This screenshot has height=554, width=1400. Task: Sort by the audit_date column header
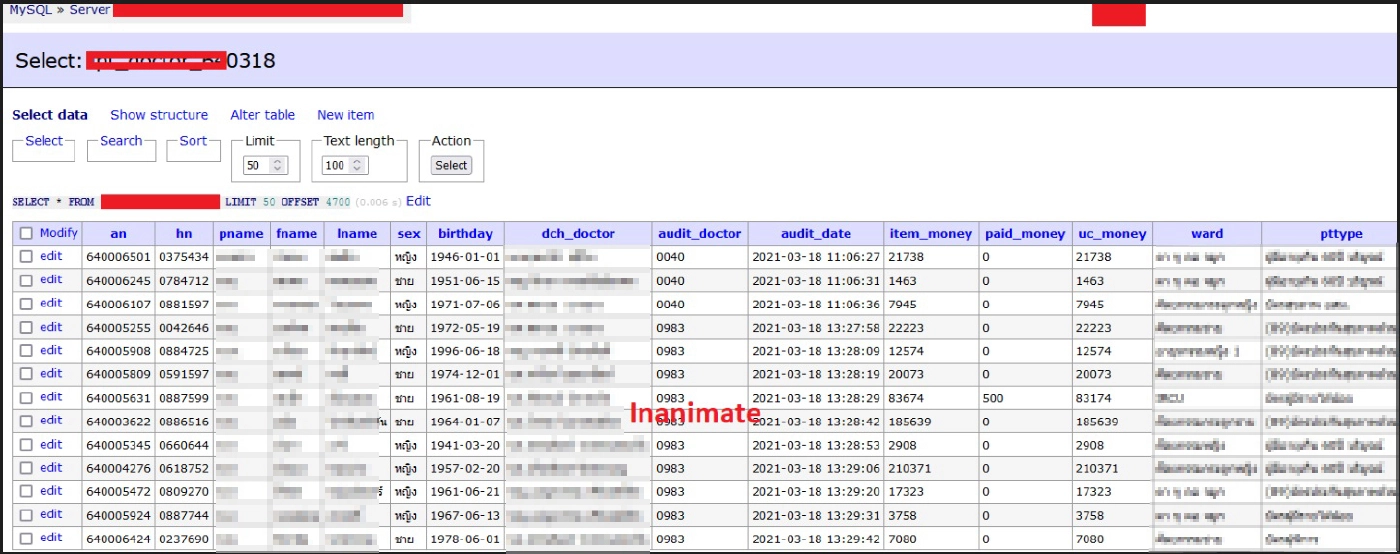pyautogui.click(x=815, y=234)
